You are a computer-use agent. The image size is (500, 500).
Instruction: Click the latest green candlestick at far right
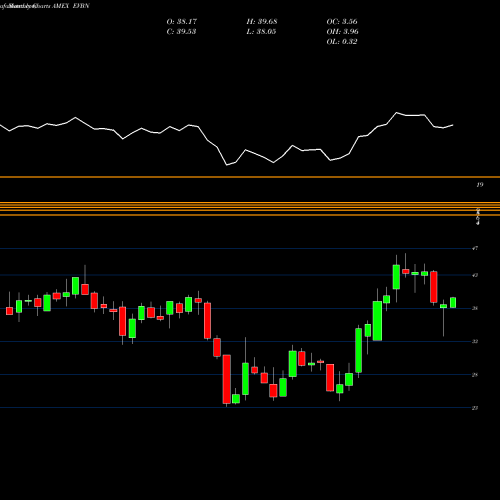pos(453,303)
